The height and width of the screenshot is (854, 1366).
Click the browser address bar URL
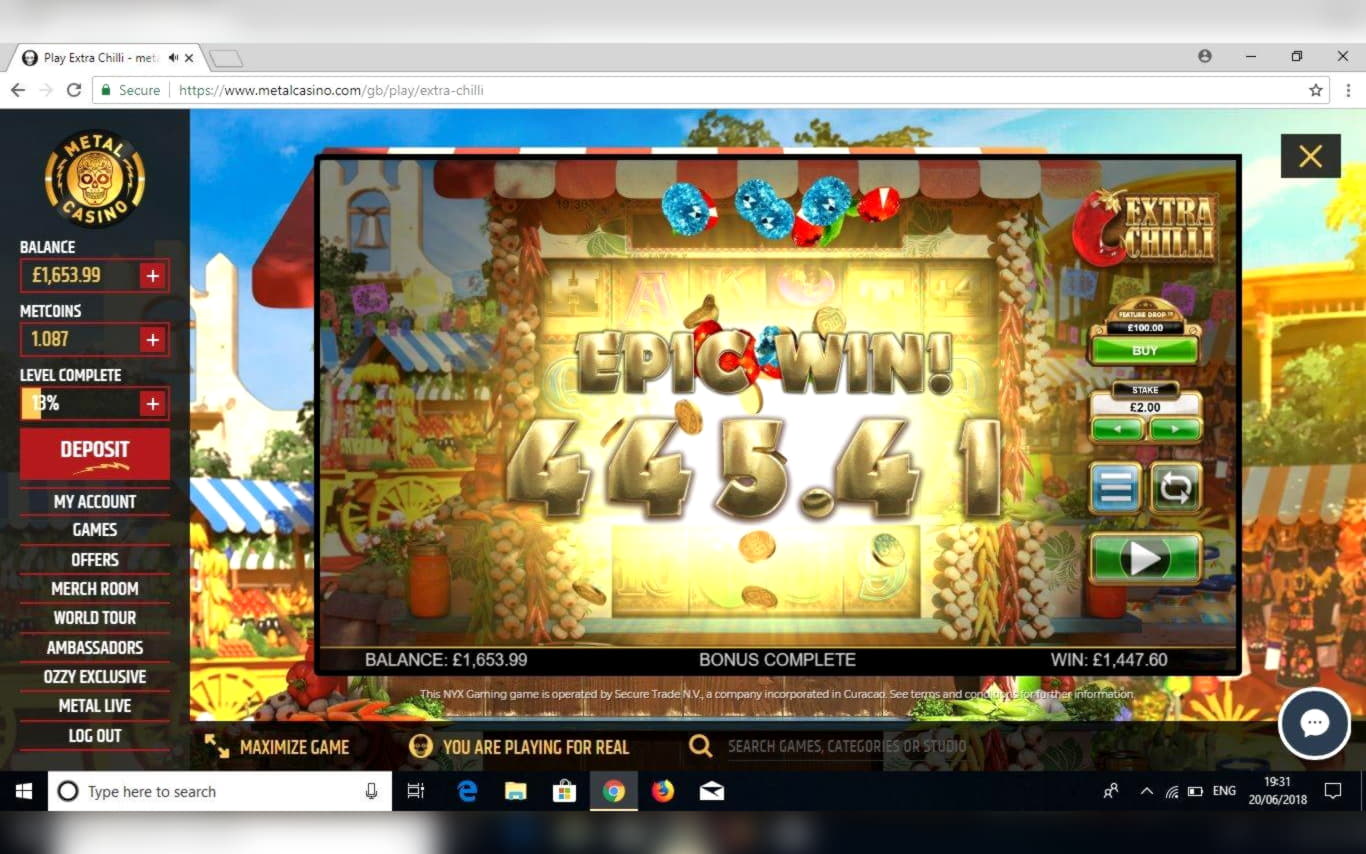pos(331,90)
